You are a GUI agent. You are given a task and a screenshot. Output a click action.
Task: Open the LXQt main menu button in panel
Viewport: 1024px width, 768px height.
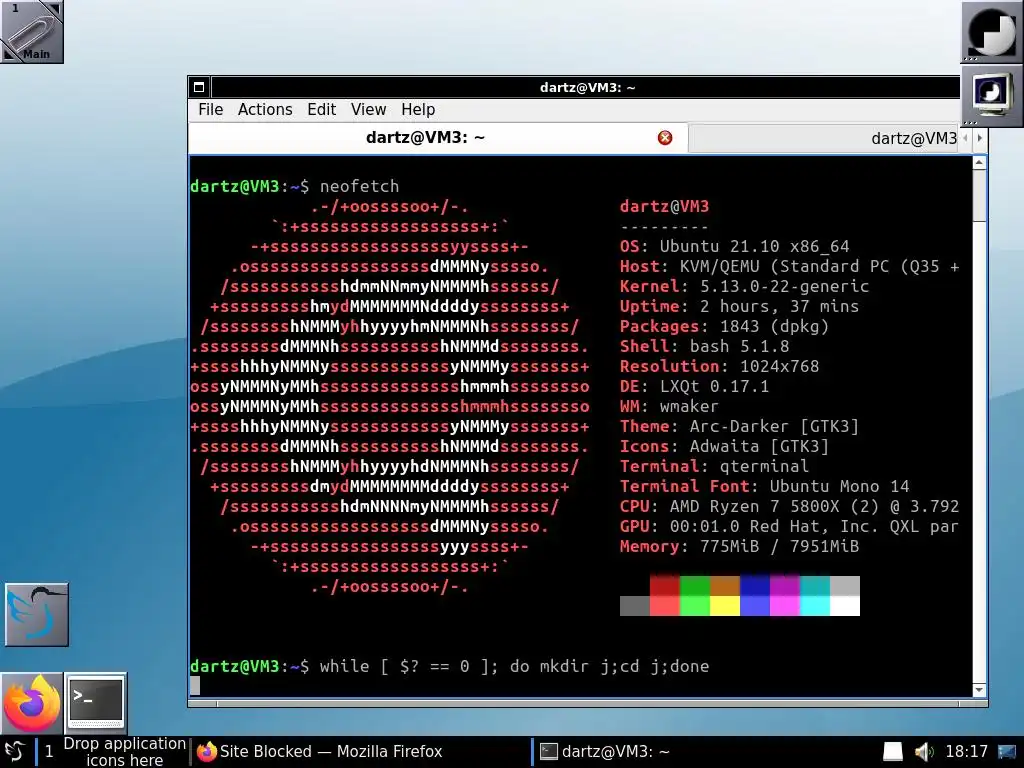(15, 752)
